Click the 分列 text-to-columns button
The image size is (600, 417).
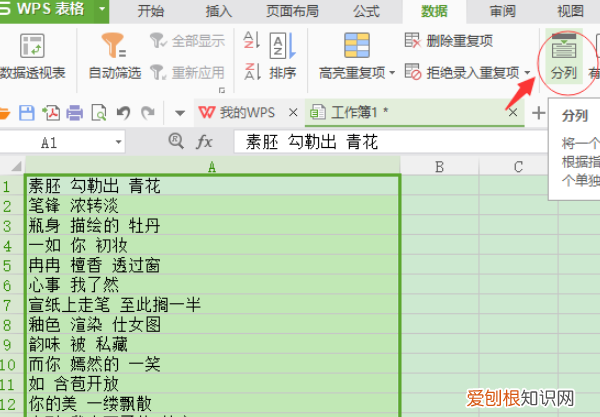(x=564, y=56)
